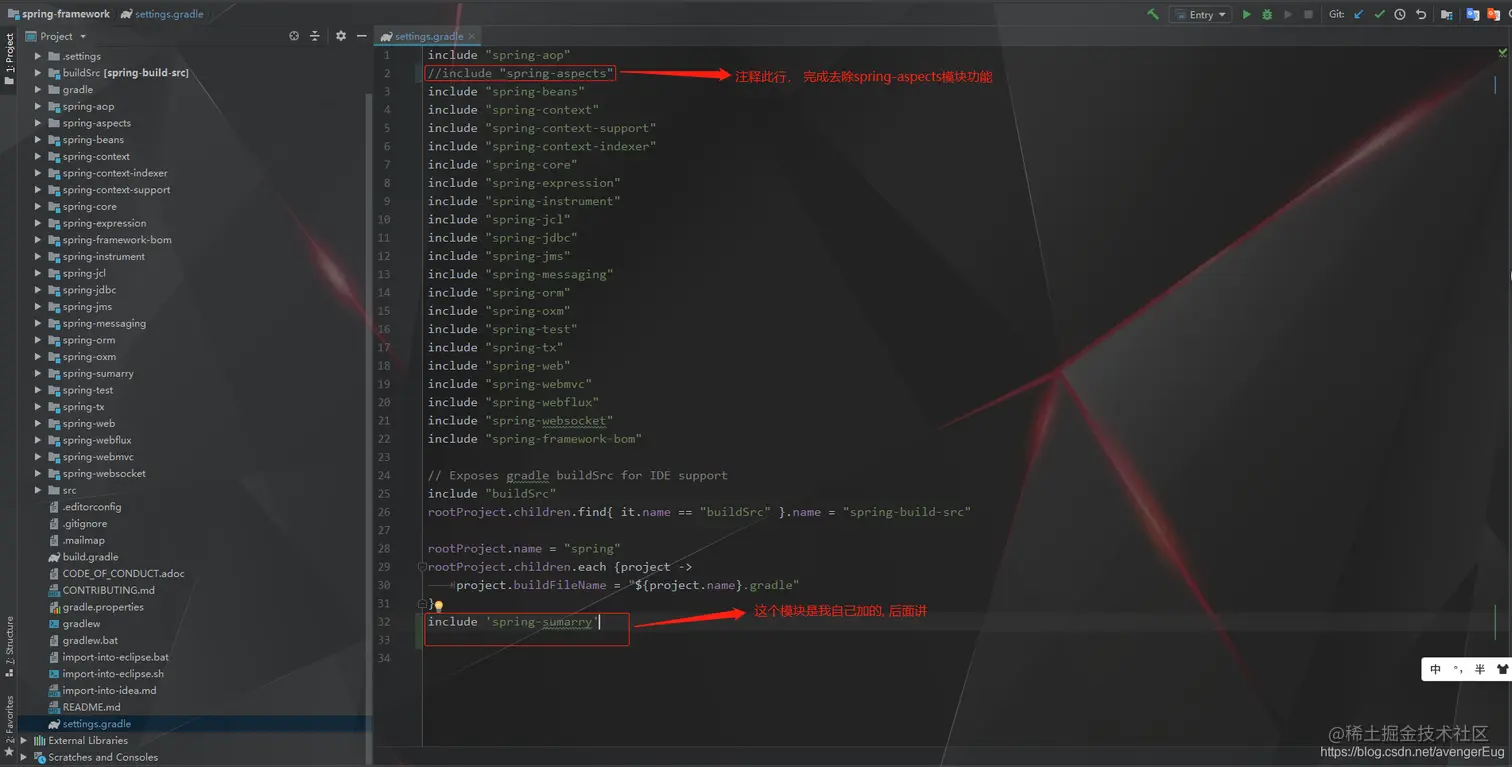This screenshot has width=1512, height=767.
Task: Run the Entry configuration with green play
Action: pyautogui.click(x=1246, y=14)
